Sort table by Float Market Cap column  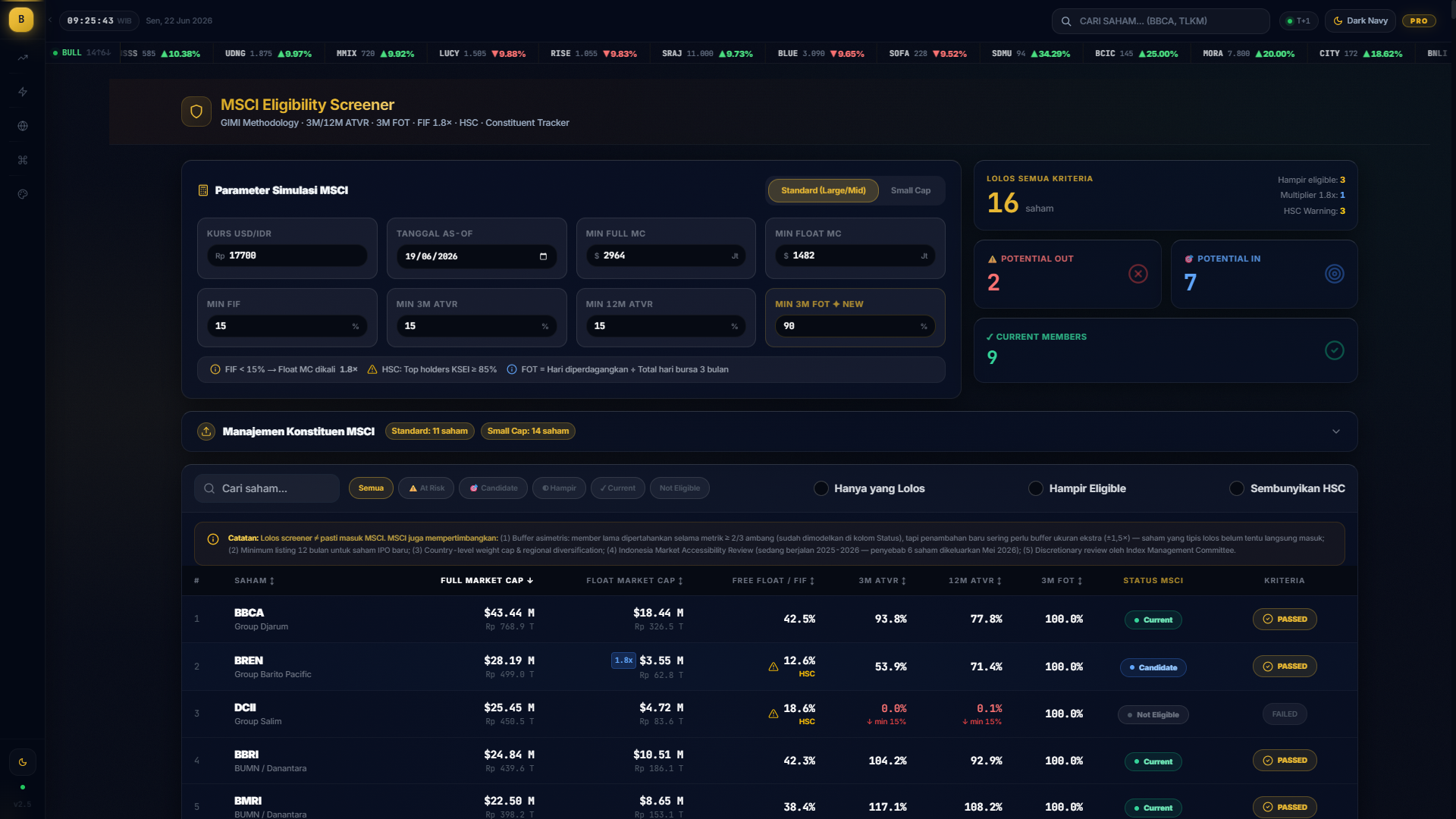tap(635, 581)
